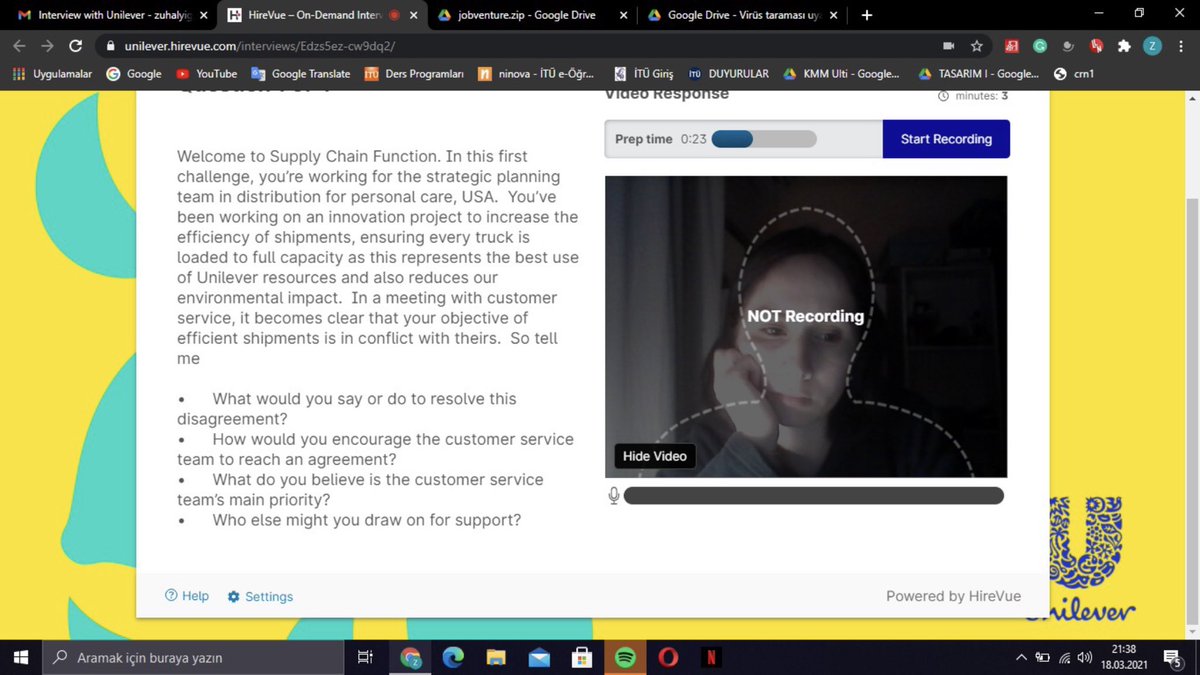This screenshot has height=675, width=1200.
Task: Open ninova İTÜ e-Öğr bookmark
Action: [536, 73]
